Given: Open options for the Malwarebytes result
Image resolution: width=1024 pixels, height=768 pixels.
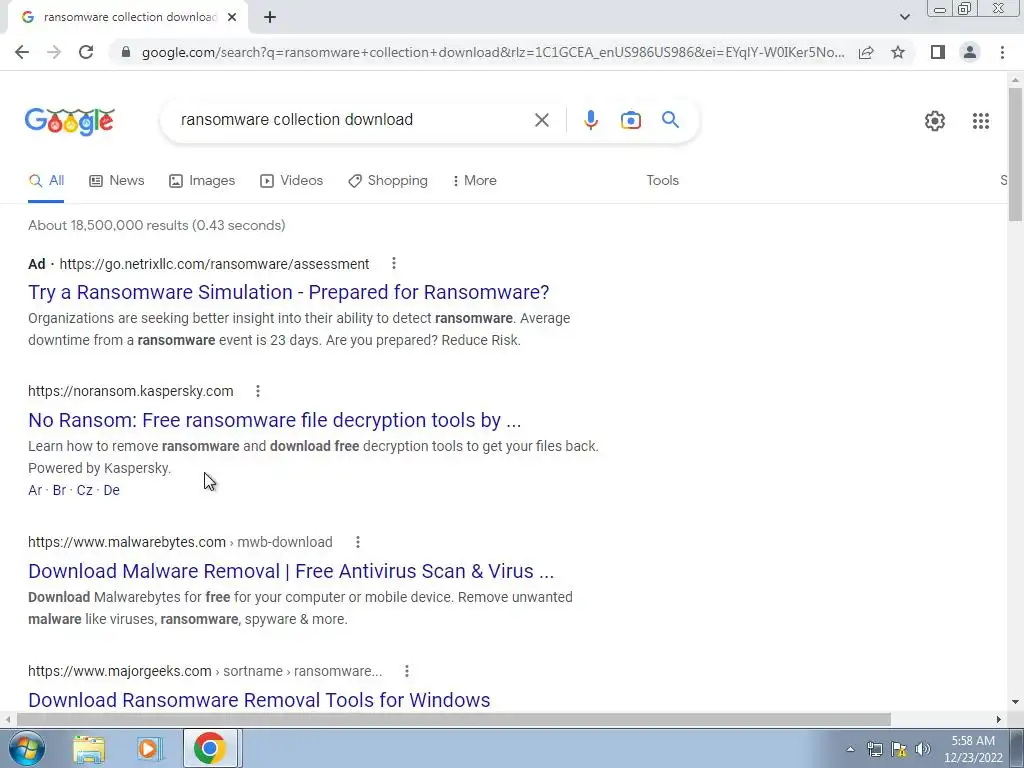Looking at the screenshot, I should pos(357,541).
